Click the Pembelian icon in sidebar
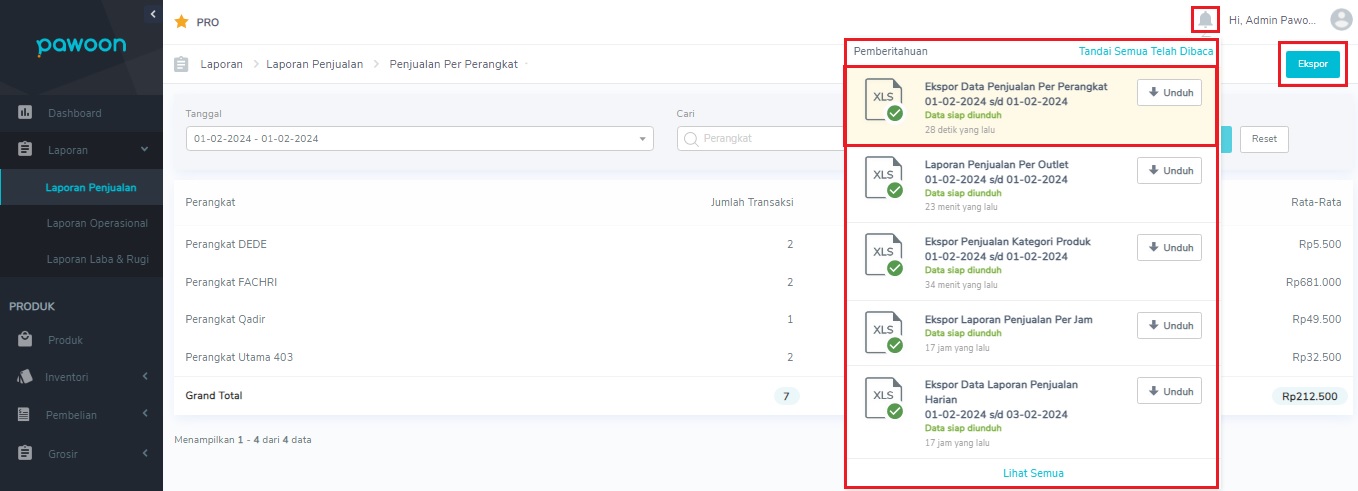 (26, 414)
